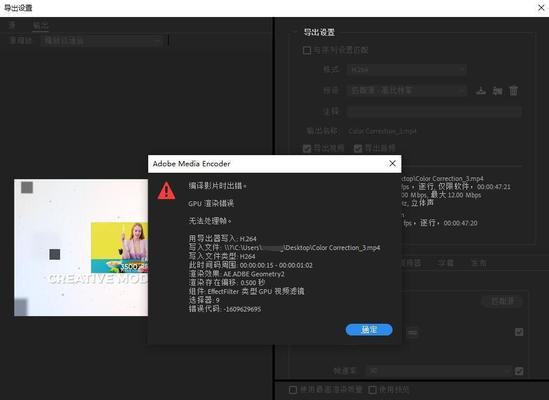Switch to the 字幕 tab

(445, 263)
